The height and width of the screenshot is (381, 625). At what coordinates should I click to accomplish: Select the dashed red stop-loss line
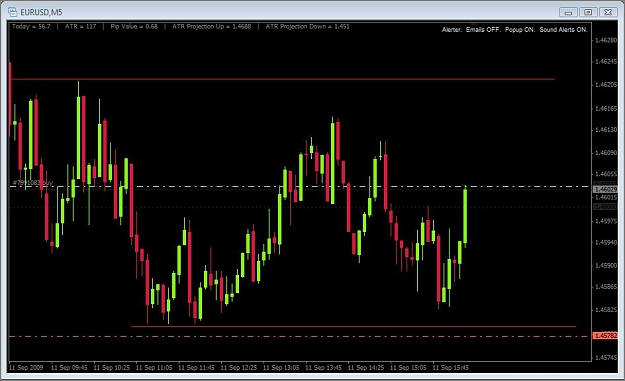pos(299,336)
